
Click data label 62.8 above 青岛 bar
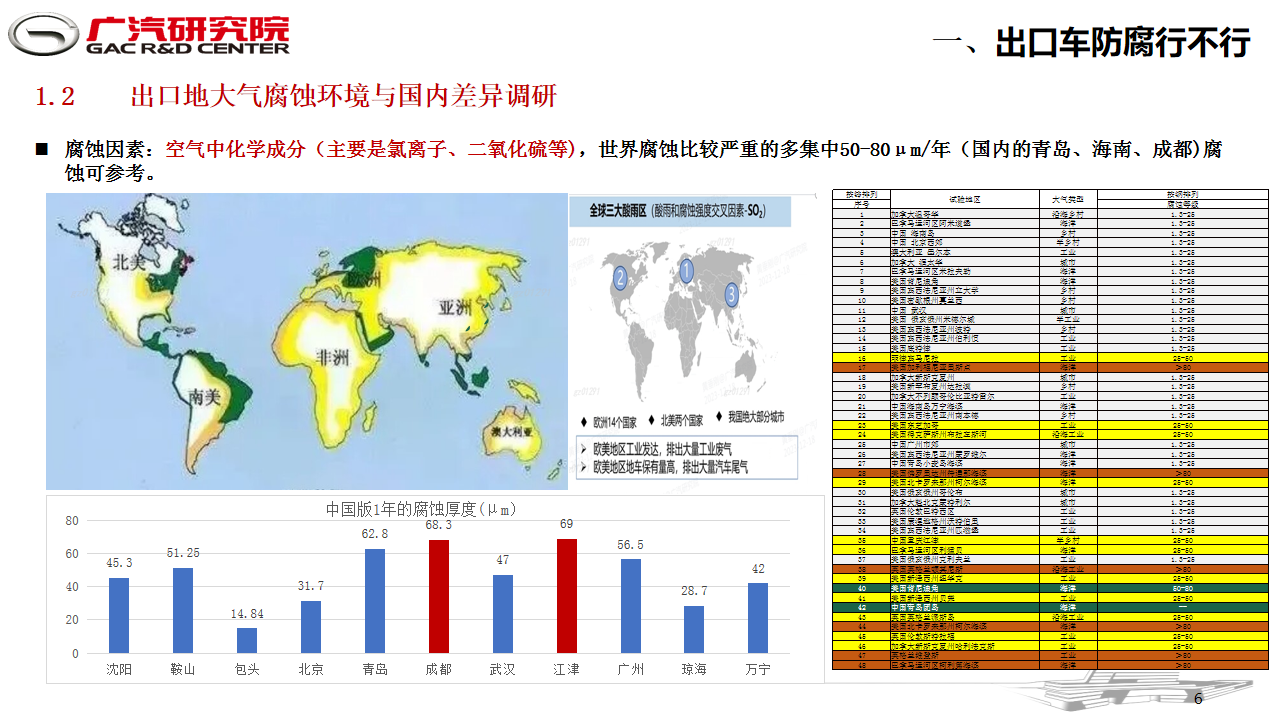point(375,534)
